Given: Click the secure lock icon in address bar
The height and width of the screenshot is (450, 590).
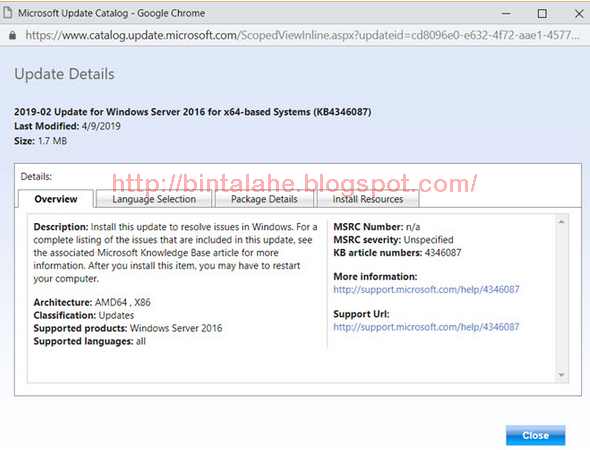Looking at the screenshot, I should 12,35.
